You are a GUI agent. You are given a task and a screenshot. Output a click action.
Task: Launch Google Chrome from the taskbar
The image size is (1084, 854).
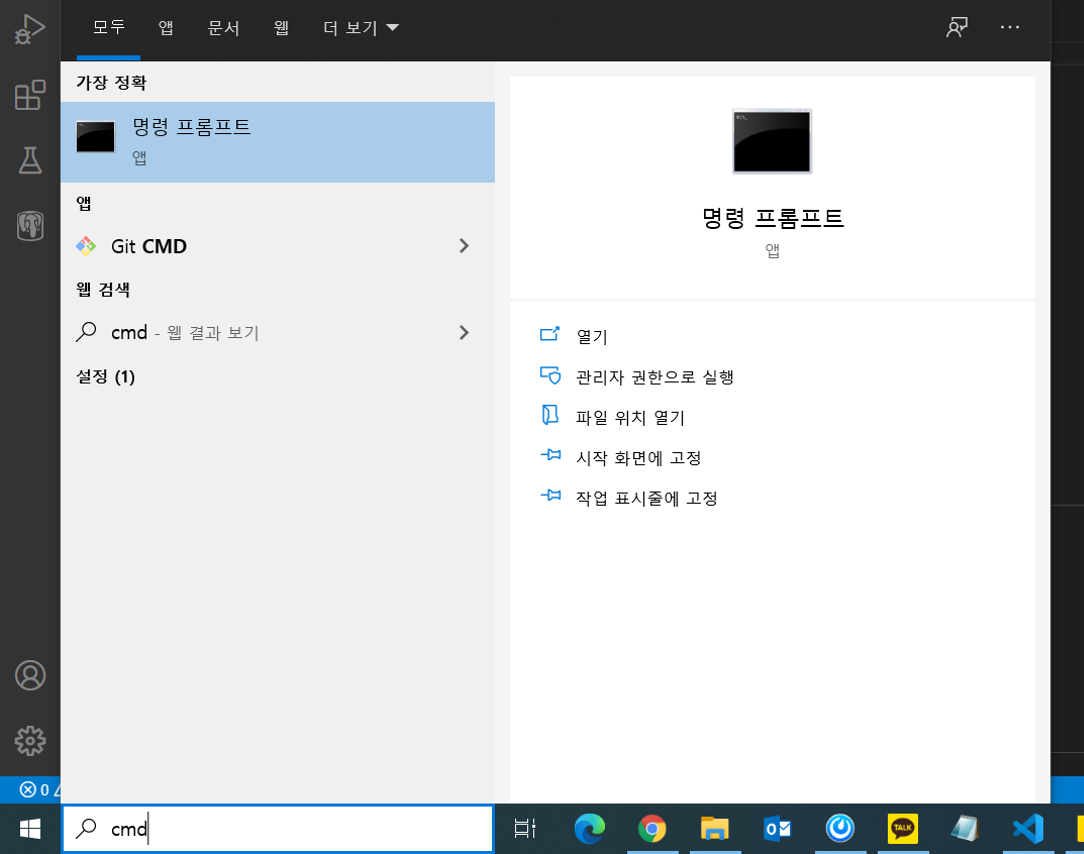tap(652, 828)
